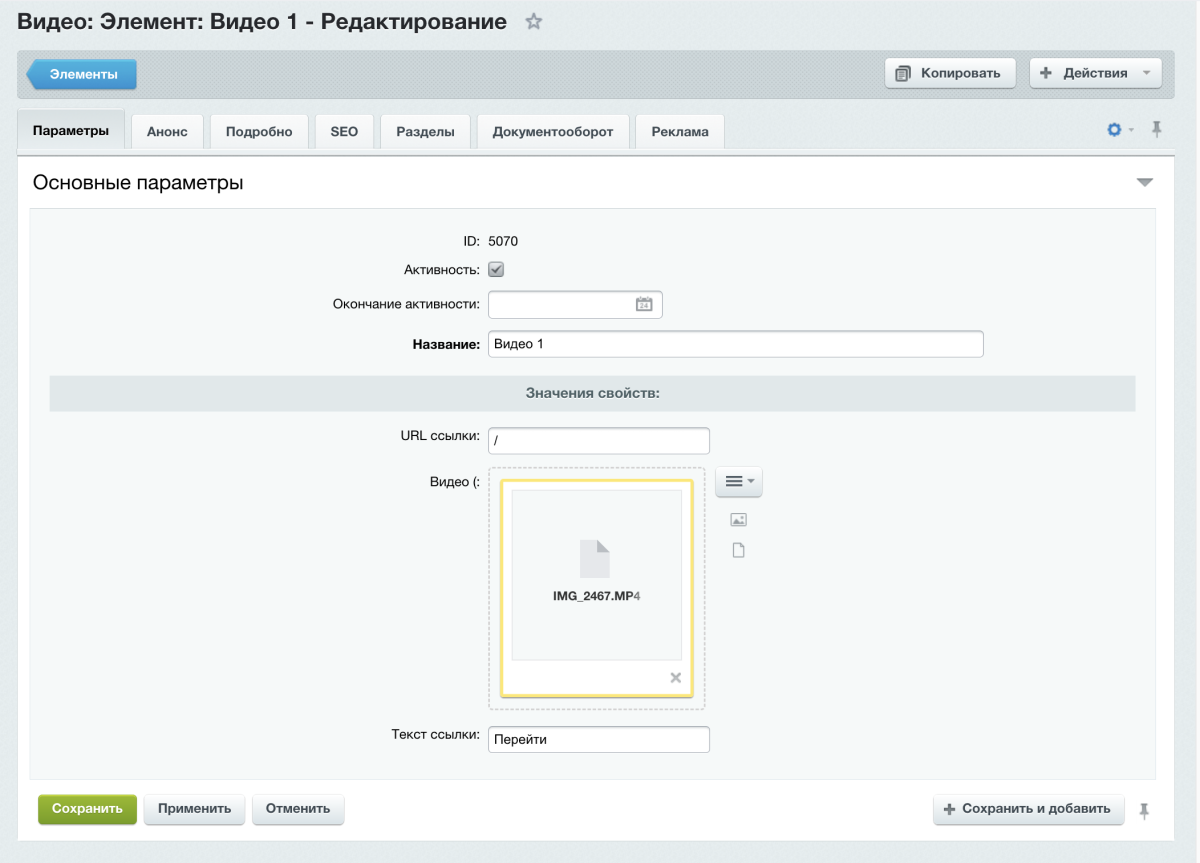Toggle the Активность checkbox

[496, 270]
